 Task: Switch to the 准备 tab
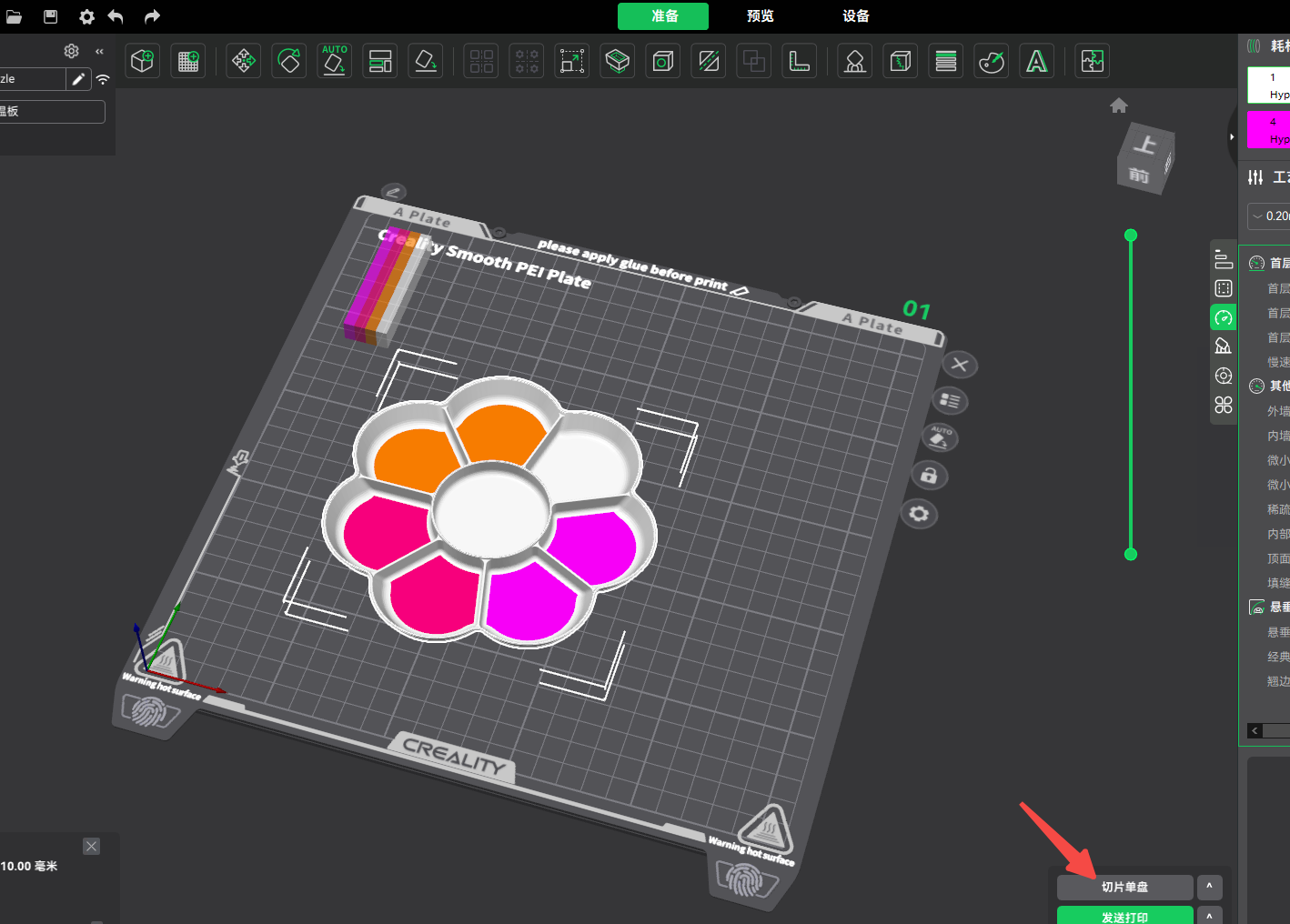[664, 16]
